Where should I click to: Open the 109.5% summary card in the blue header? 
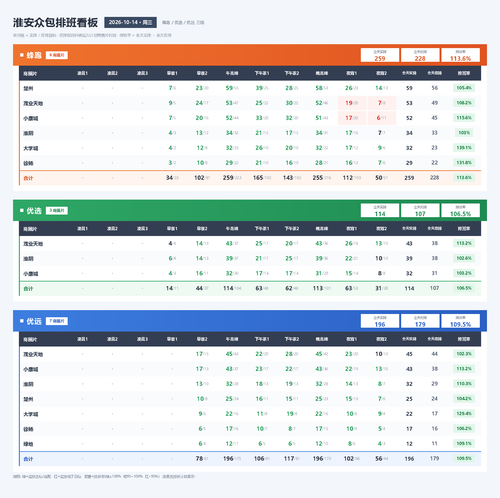[460, 321]
